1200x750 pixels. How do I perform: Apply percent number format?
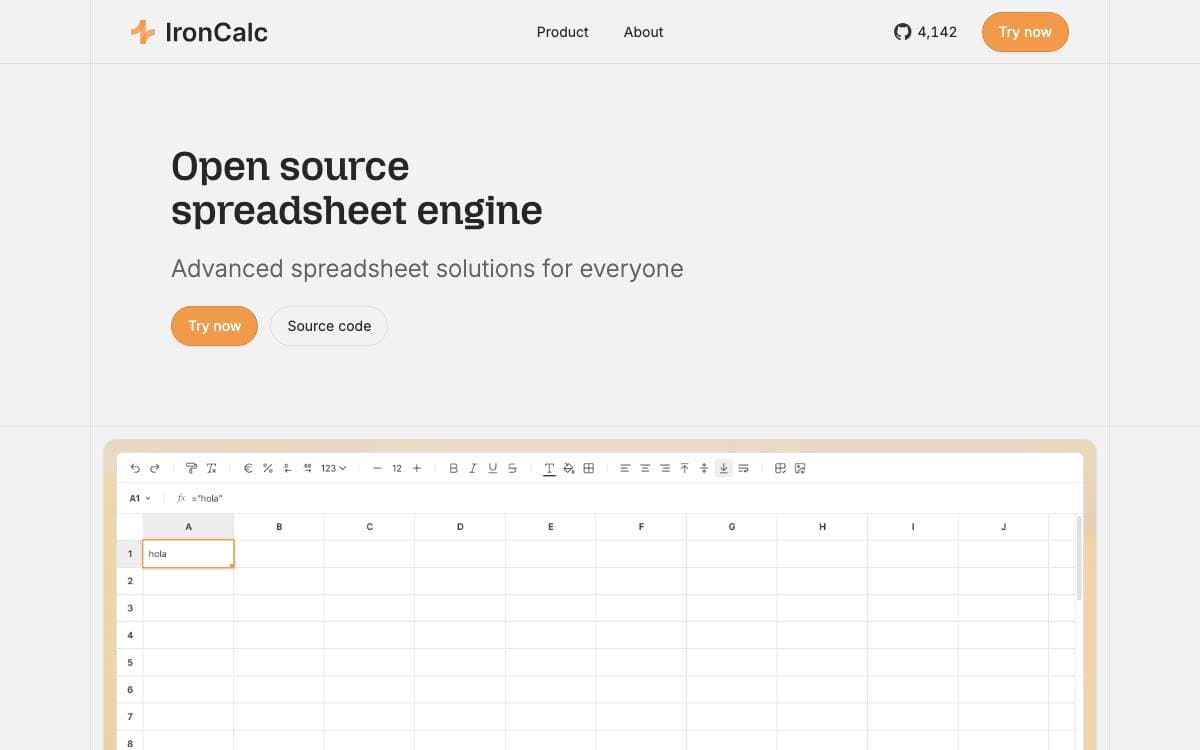267,468
